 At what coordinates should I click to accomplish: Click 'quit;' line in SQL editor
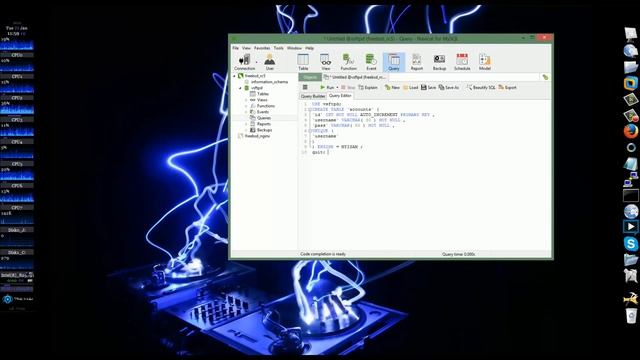click(319, 152)
